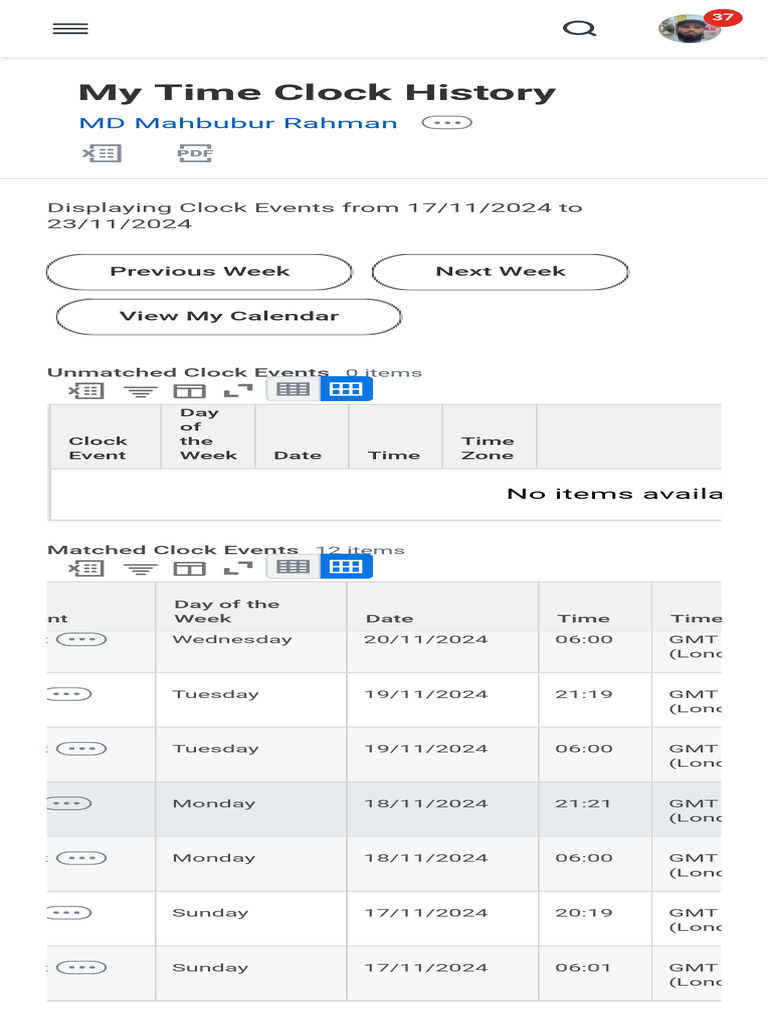Open related actions in Tuesday 21:19 row
Screen dimensions: 768x1024
[69, 694]
